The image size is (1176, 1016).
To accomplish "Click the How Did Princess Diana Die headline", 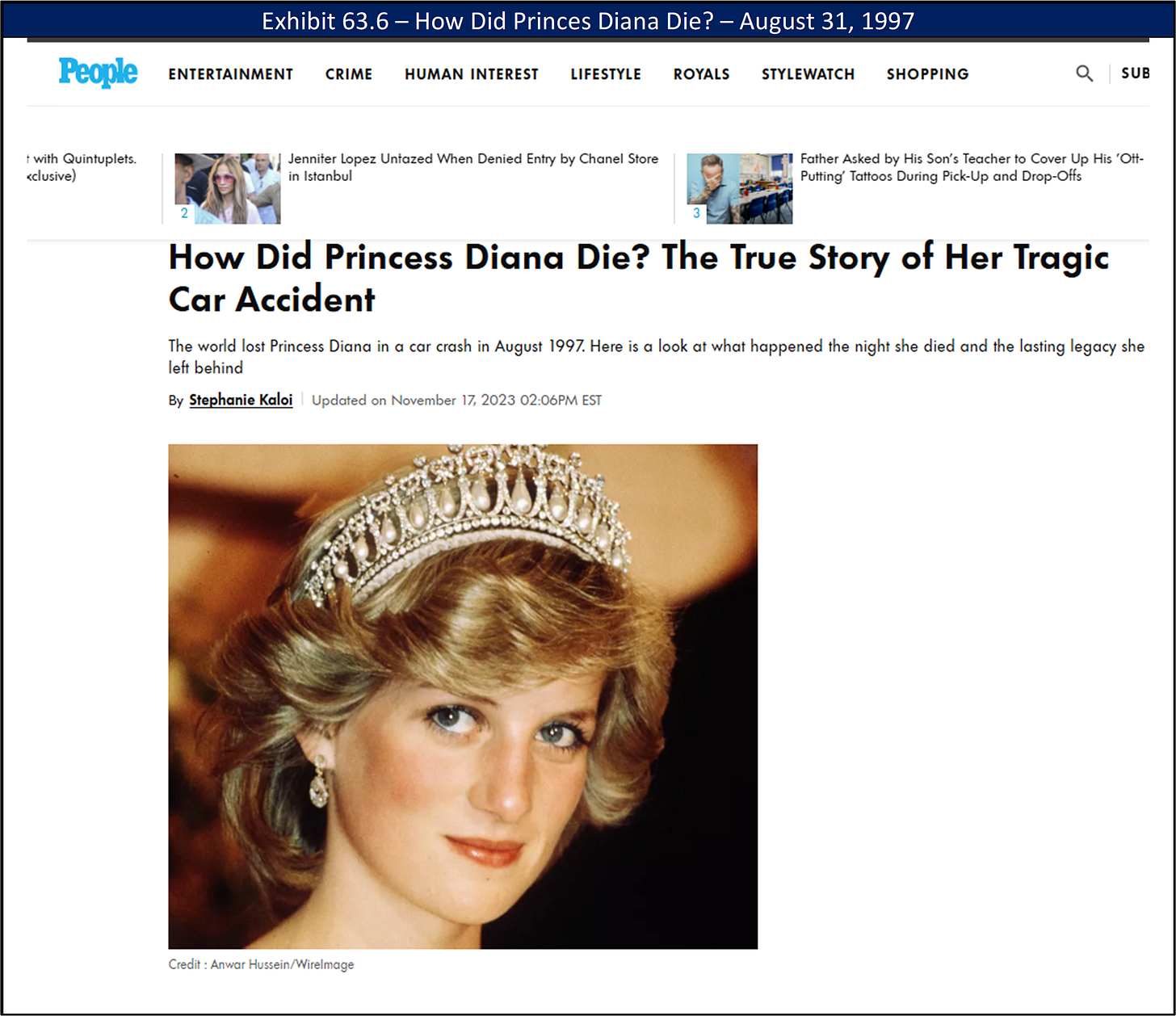I will click(638, 278).
